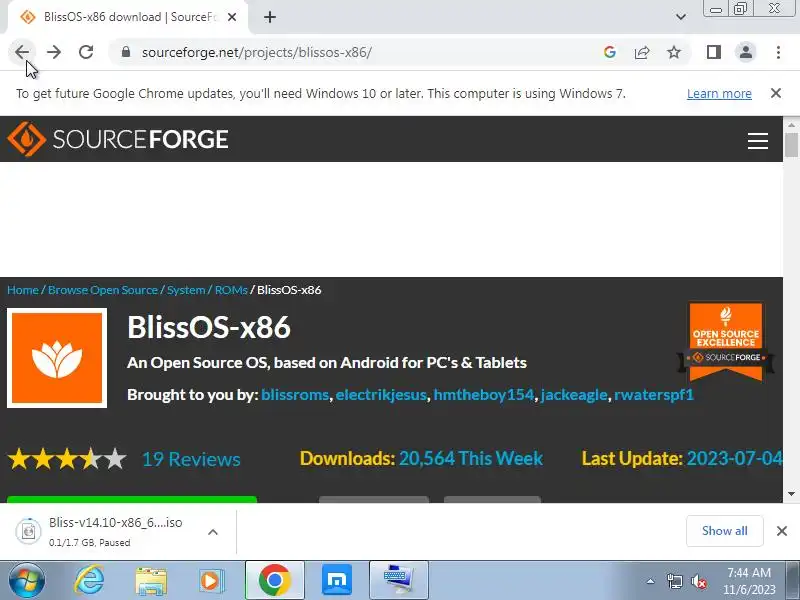Open Windows Explorer from taskbar
800x600 pixels.
(151, 580)
